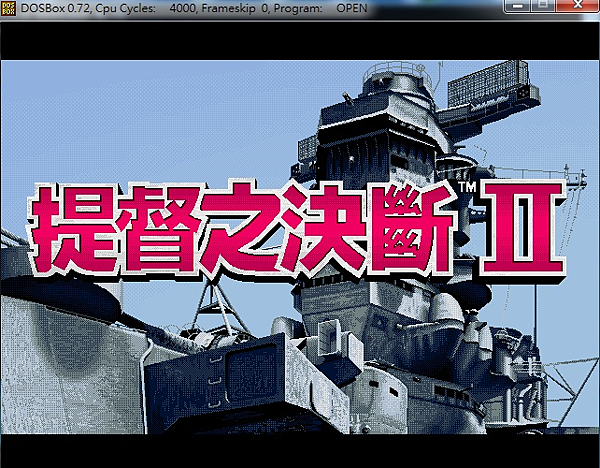600x468 pixels.
Task: Maximize the DOSBox window
Action: tap(543, 6)
